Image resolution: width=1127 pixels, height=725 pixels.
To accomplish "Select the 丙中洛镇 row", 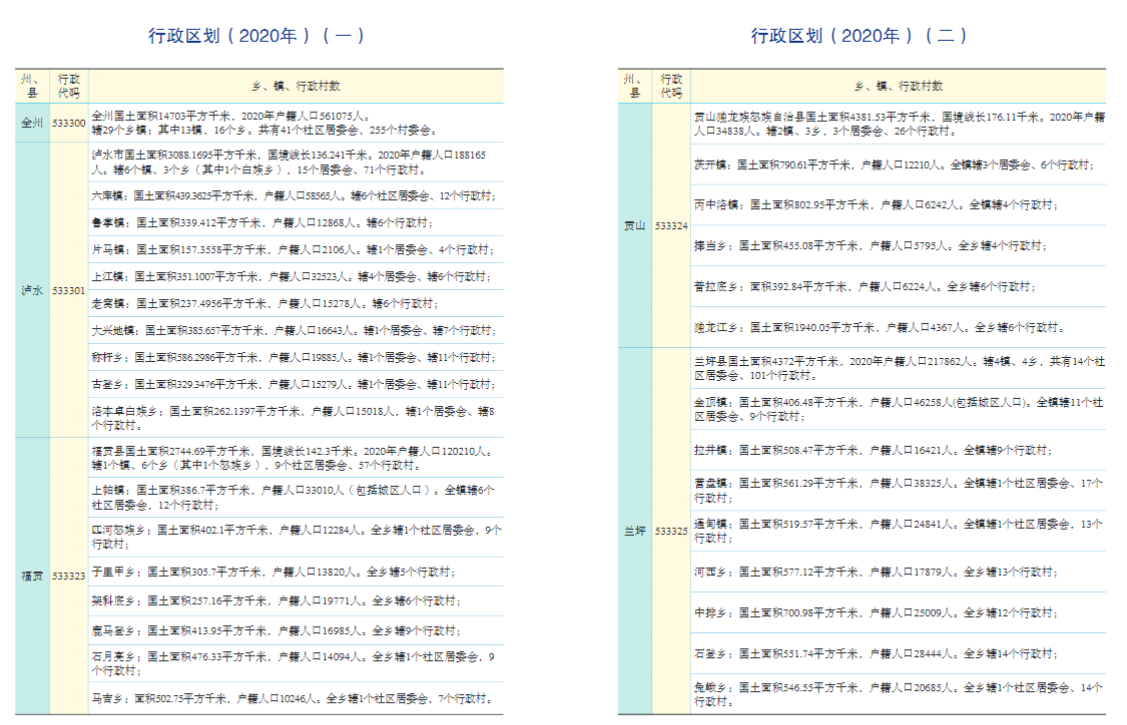I will click(898, 205).
